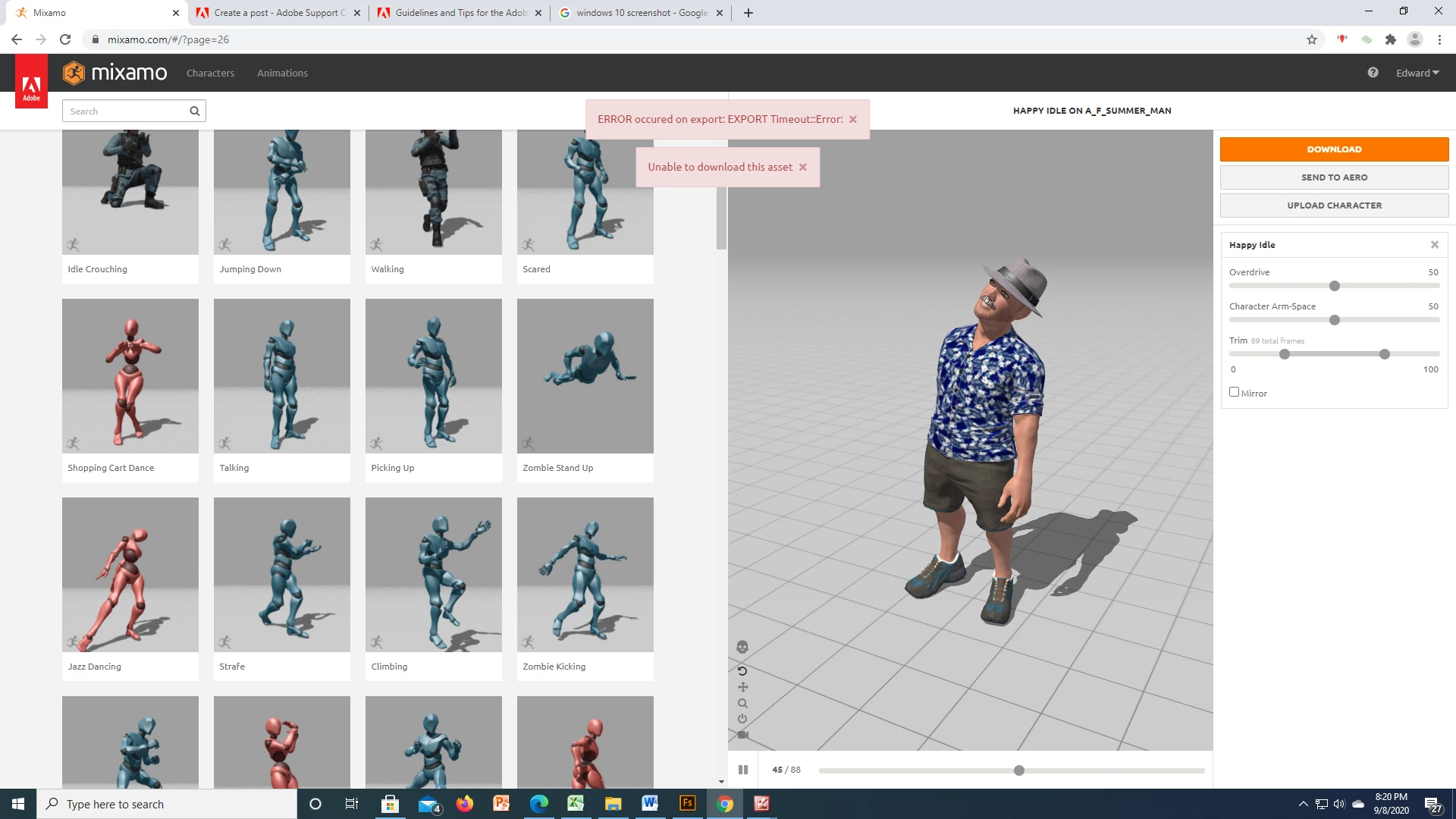1456x819 pixels.
Task: Click the rotate camera icon
Action: pyautogui.click(x=742, y=671)
